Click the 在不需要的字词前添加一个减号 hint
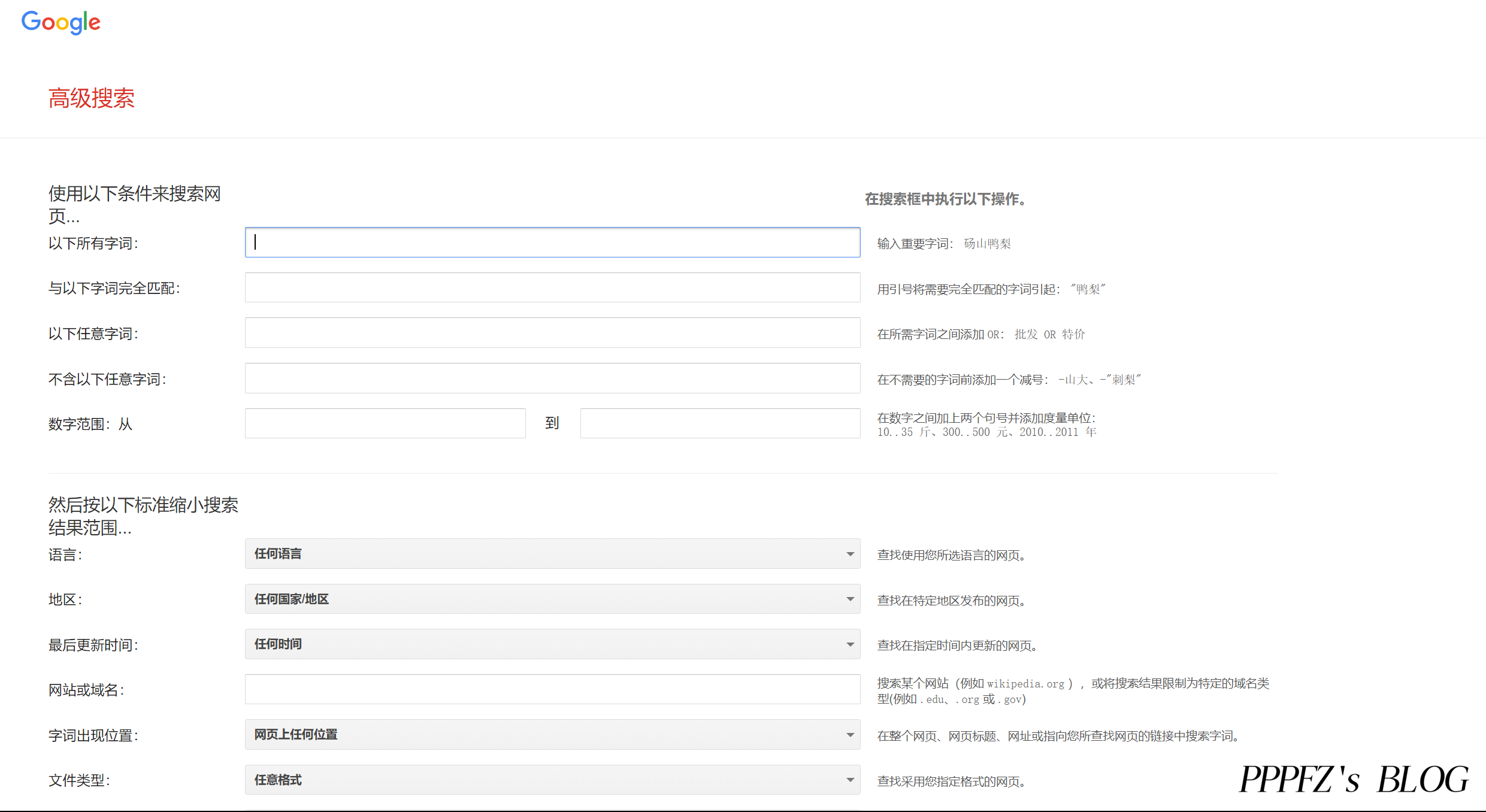1486x812 pixels. click(963, 380)
